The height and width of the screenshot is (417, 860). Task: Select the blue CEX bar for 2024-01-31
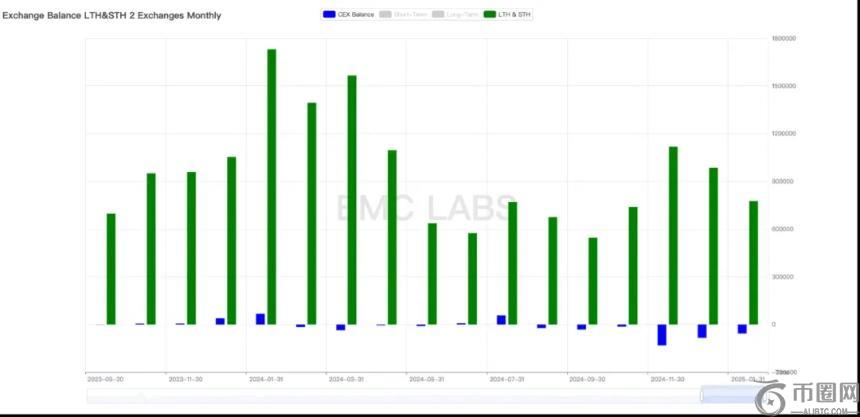[x=260, y=319]
